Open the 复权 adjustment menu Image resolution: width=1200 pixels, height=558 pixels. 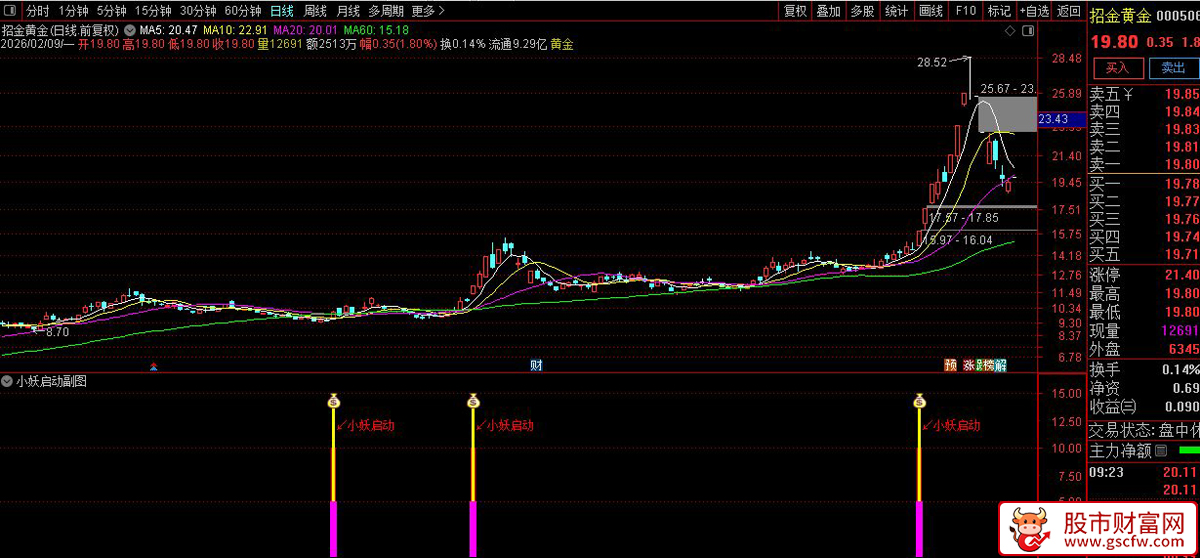click(795, 11)
